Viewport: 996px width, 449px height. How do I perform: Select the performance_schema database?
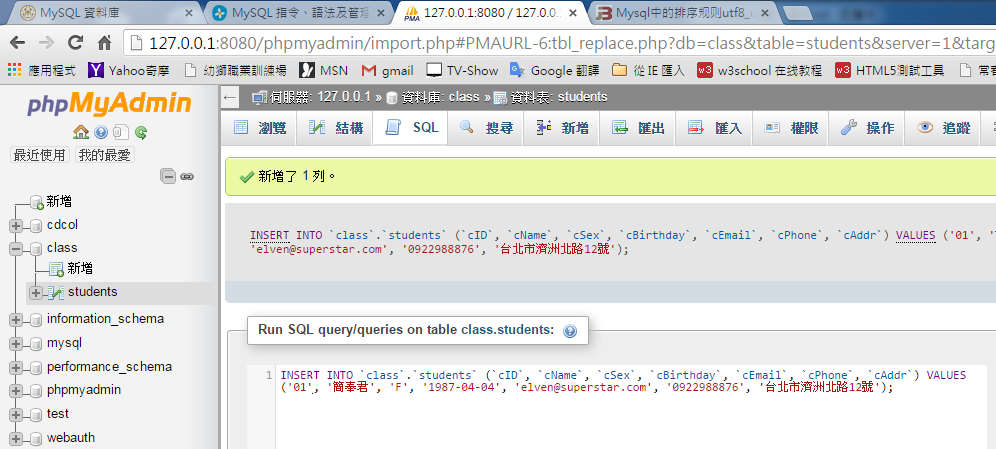point(109,367)
